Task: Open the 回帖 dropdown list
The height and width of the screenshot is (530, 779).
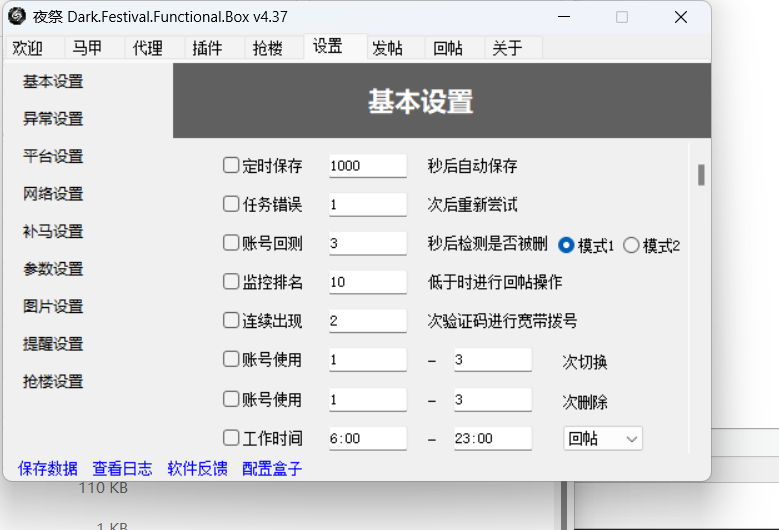Action: click(x=603, y=438)
